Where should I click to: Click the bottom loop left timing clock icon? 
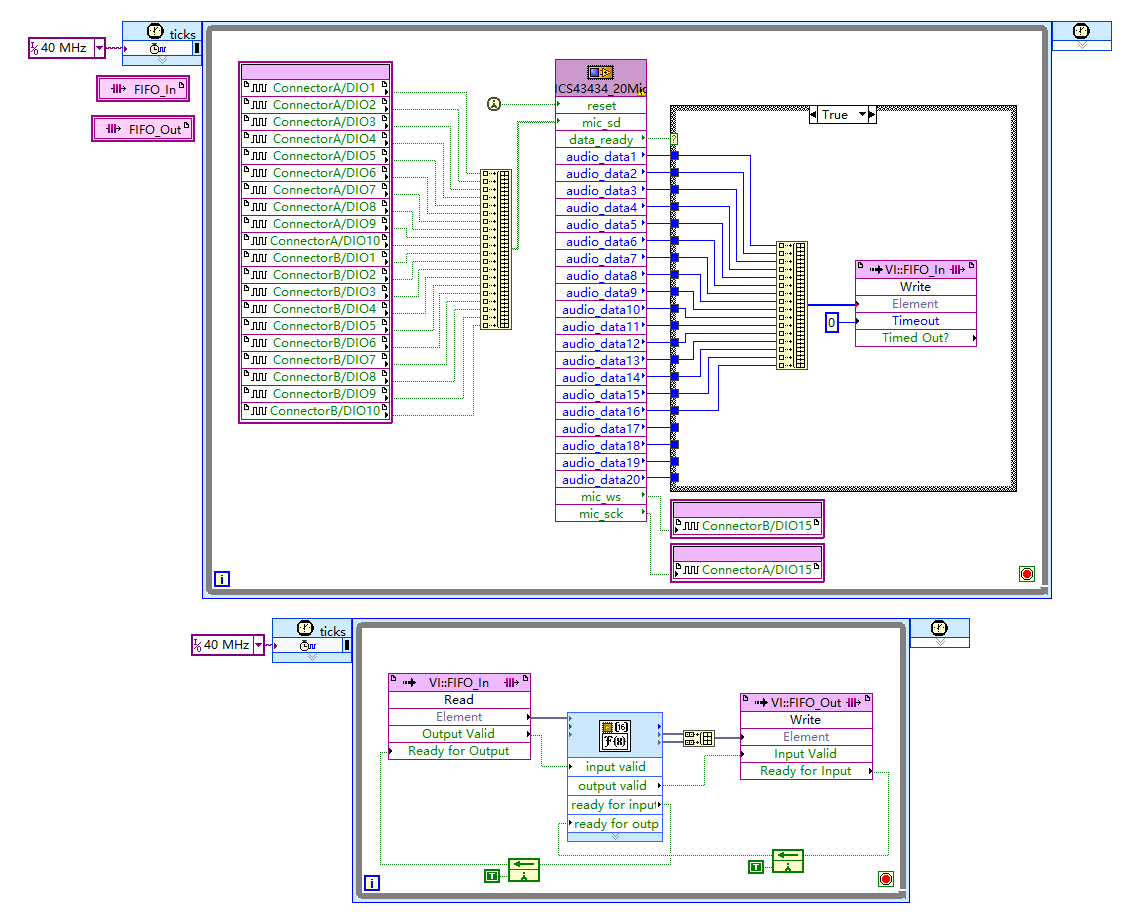click(305, 628)
